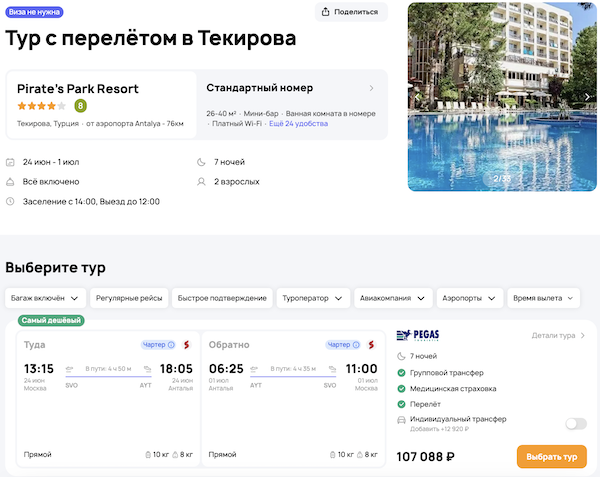Click the Чартер info badge on Туда flight

tap(158, 345)
